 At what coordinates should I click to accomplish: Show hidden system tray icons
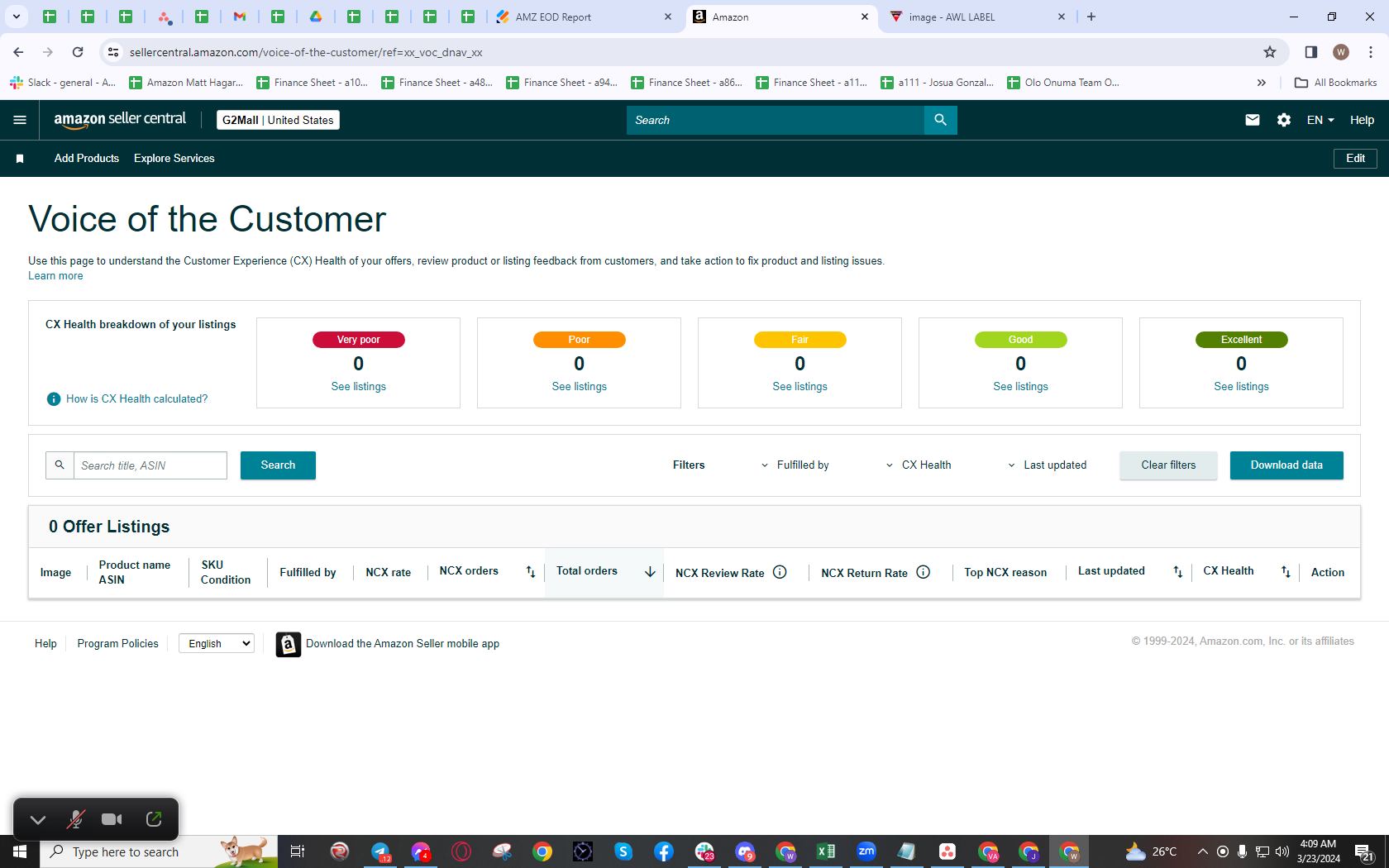tap(1203, 851)
